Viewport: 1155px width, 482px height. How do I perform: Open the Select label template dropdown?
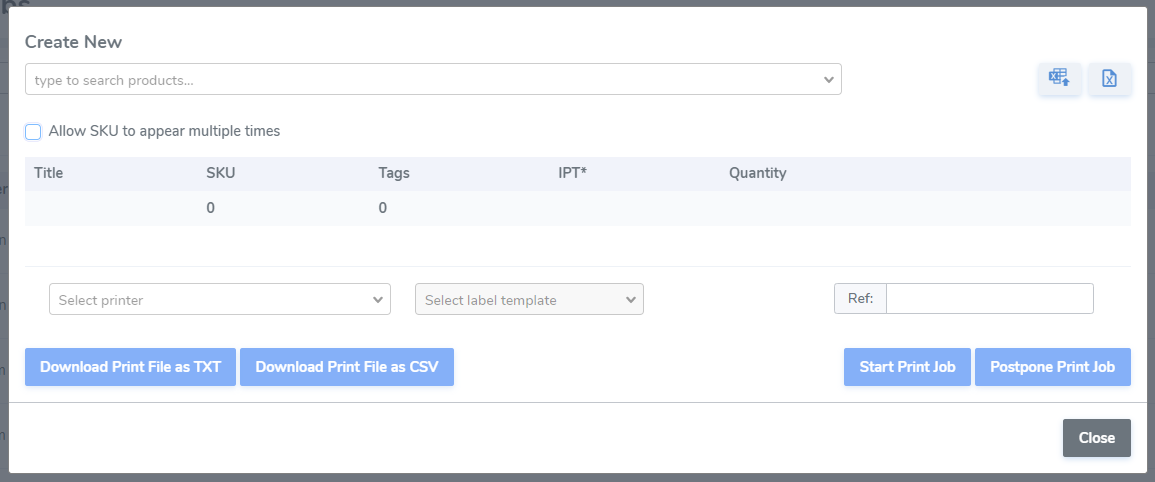(x=529, y=299)
